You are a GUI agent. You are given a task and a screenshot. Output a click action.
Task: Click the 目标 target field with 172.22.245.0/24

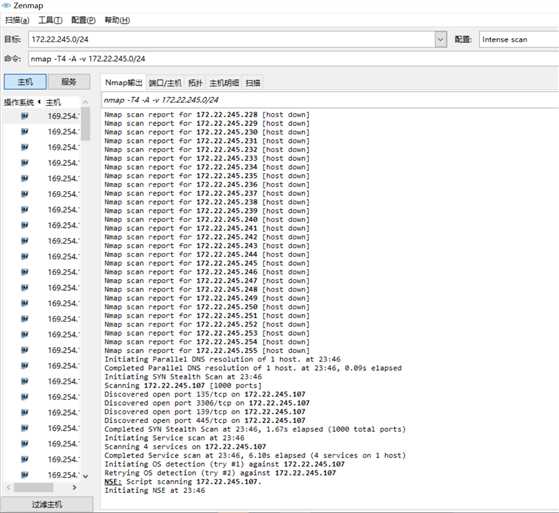[x=232, y=39]
